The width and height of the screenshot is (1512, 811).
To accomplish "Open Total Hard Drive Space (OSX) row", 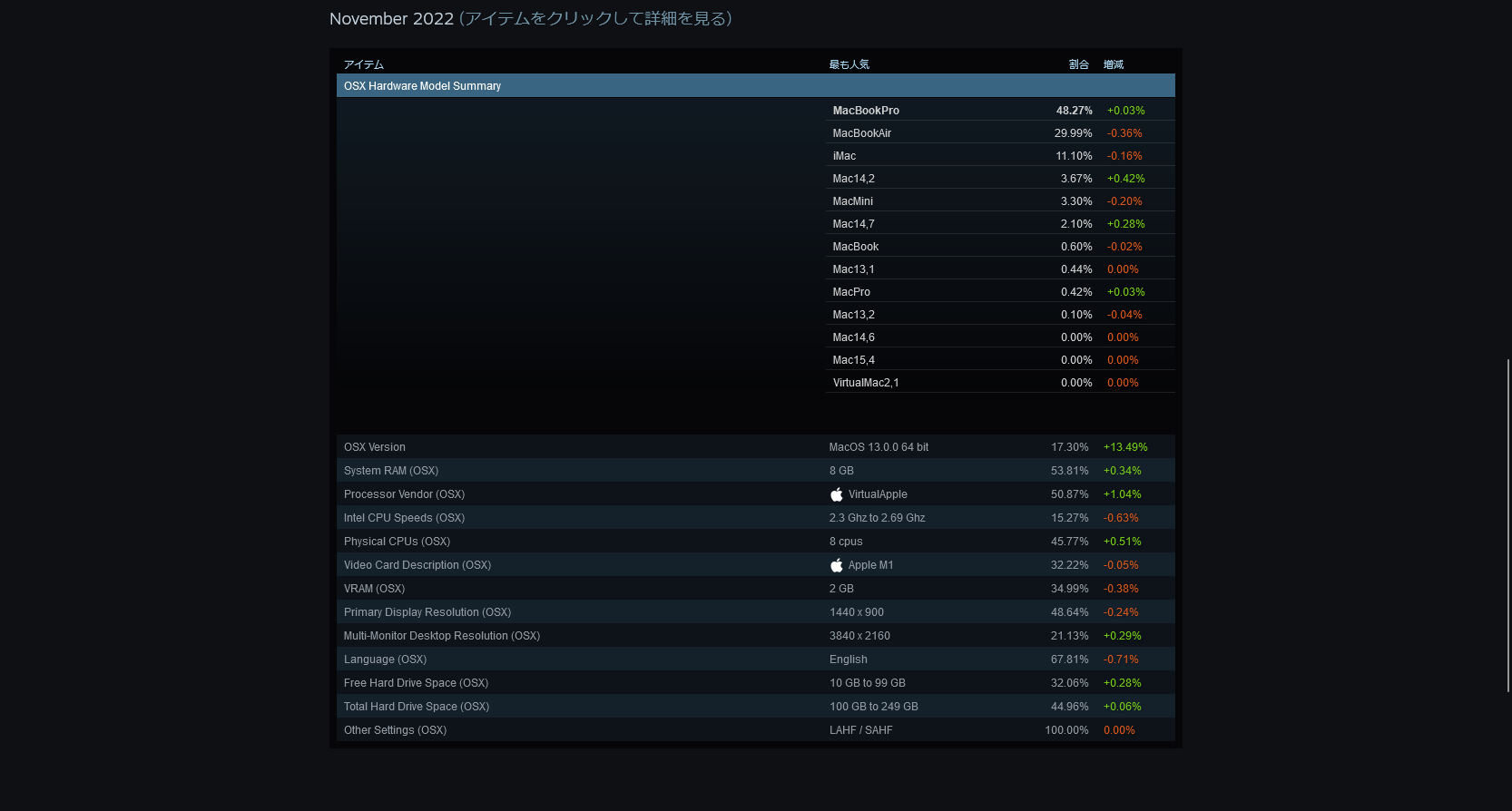I will [x=755, y=707].
